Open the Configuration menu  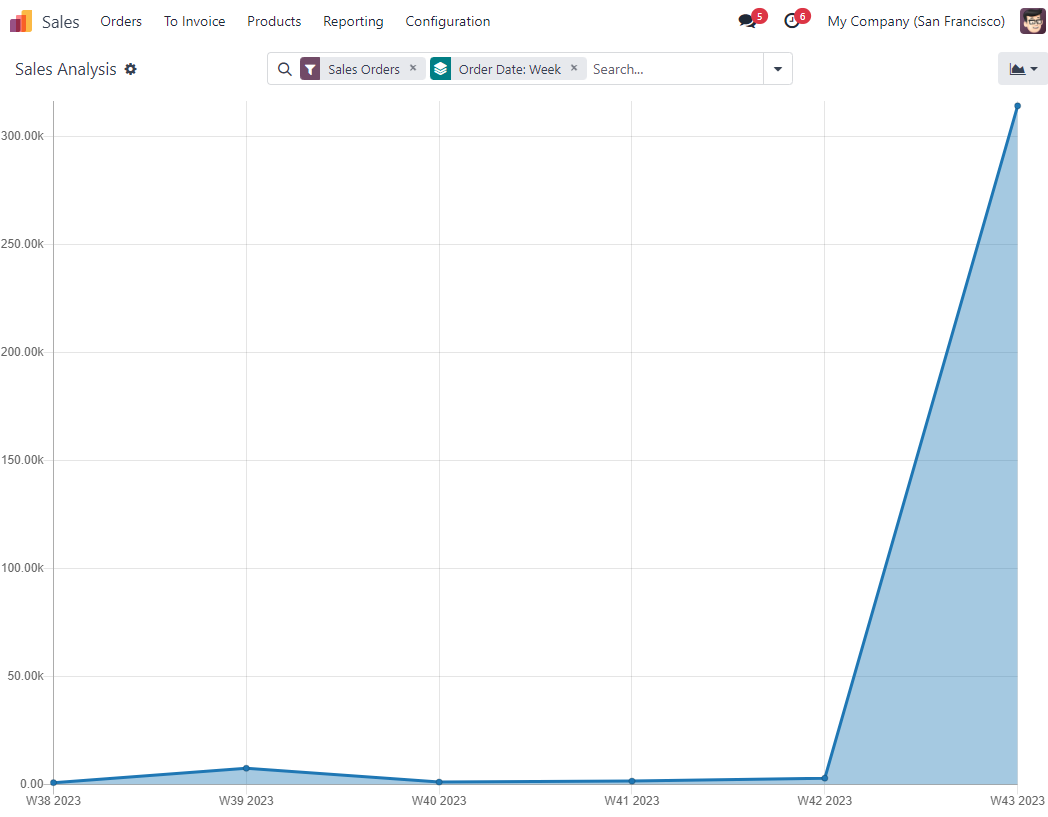point(447,21)
